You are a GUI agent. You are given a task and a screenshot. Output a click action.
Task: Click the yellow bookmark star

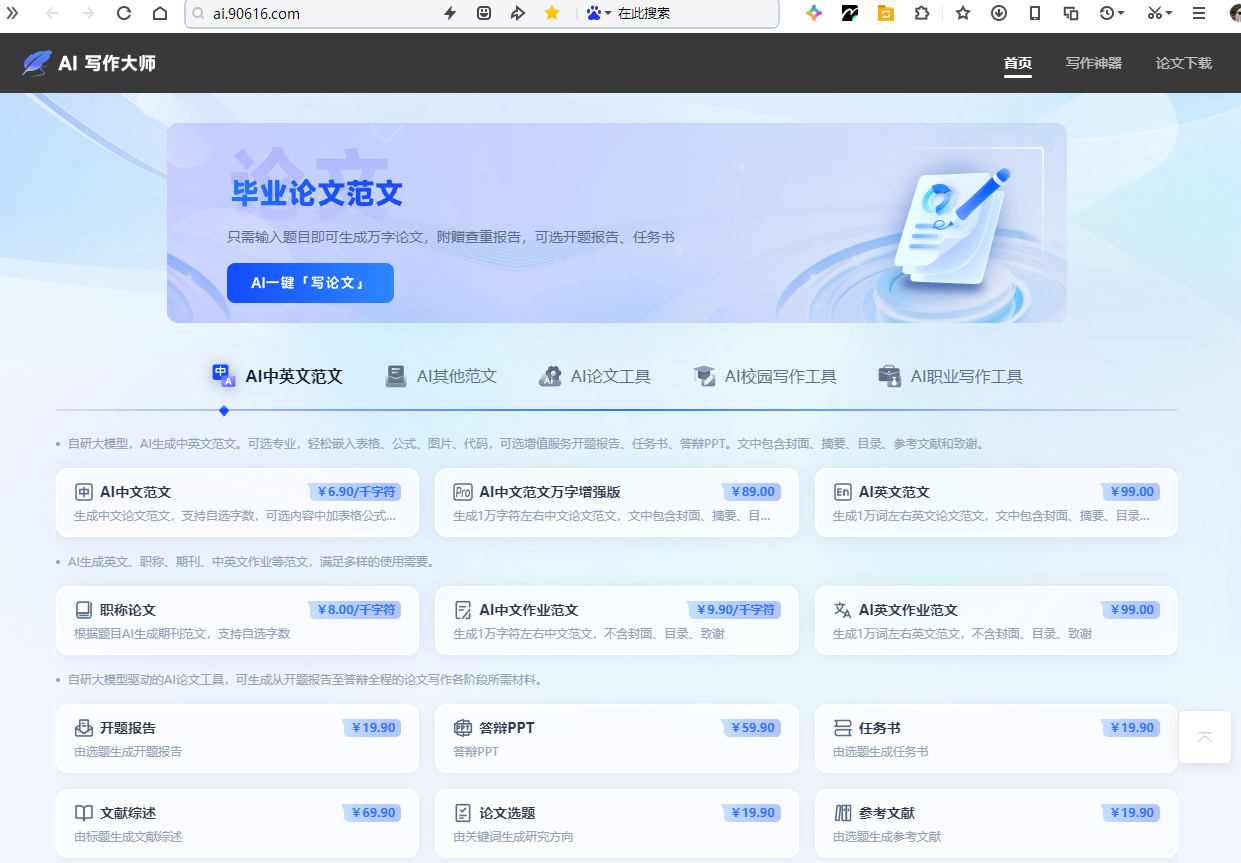pyautogui.click(x=552, y=13)
